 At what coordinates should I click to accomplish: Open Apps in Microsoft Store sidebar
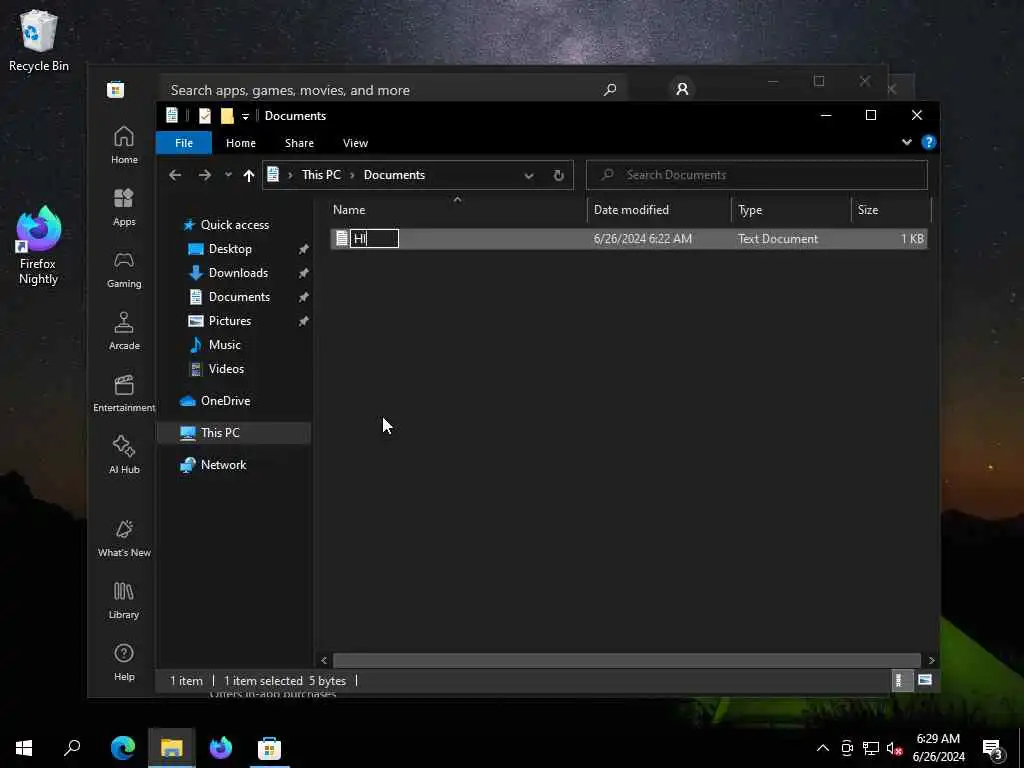(x=124, y=207)
